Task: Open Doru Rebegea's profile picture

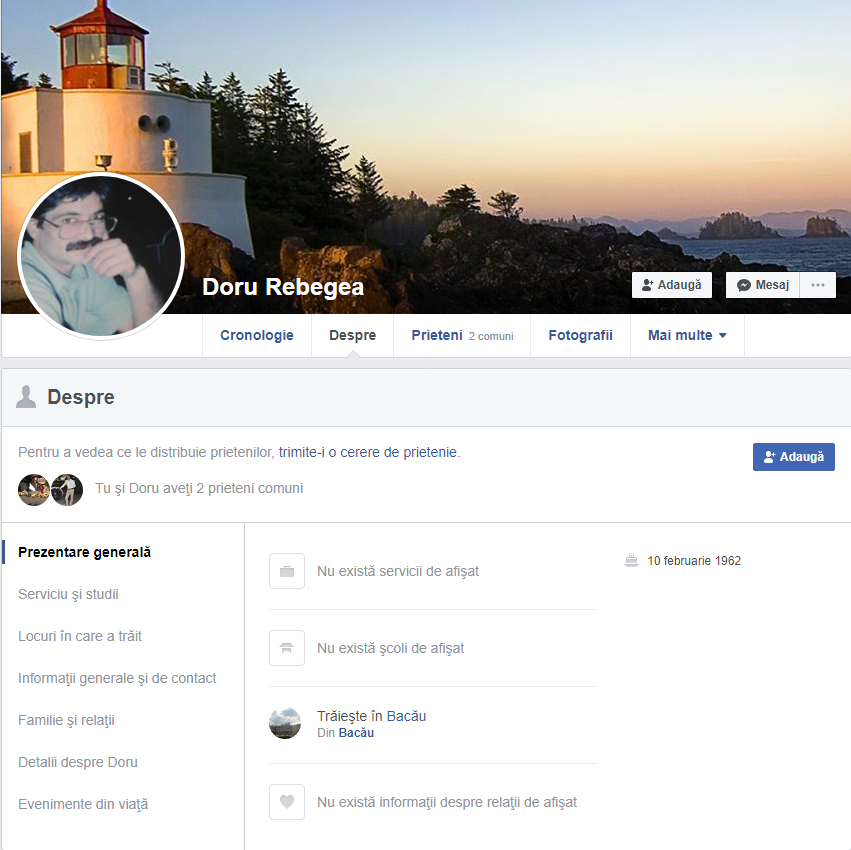Action: tap(101, 256)
